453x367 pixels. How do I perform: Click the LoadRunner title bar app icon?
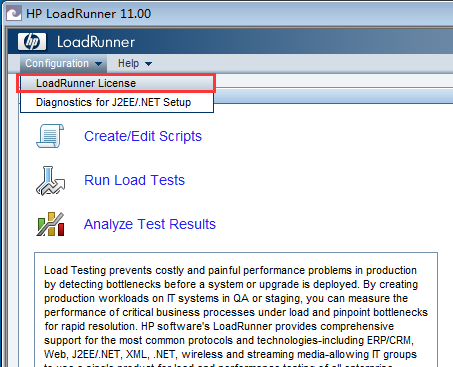point(14,14)
